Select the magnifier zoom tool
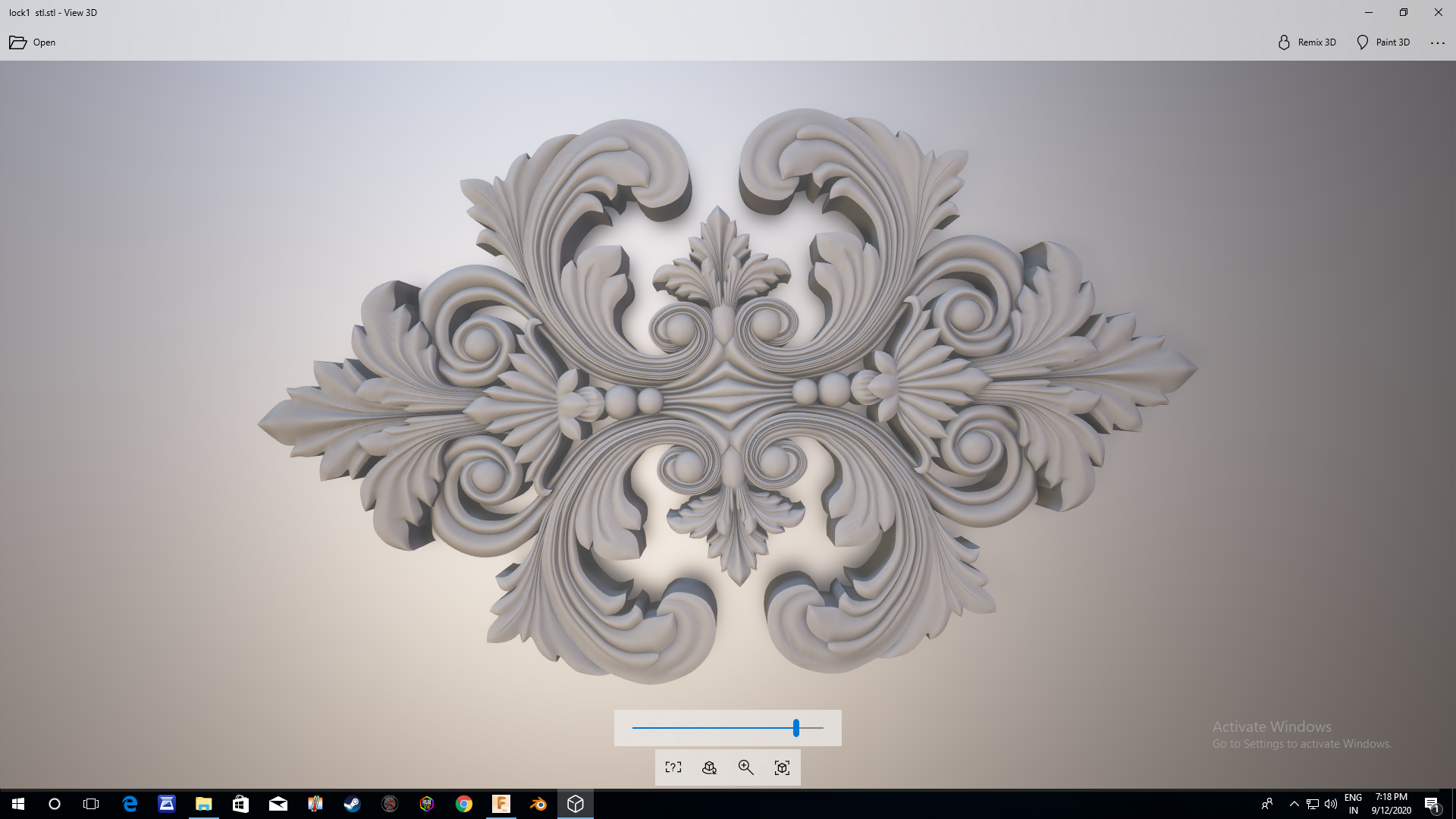The width and height of the screenshot is (1456, 819). pyautogui.click(x=746, y=767)
